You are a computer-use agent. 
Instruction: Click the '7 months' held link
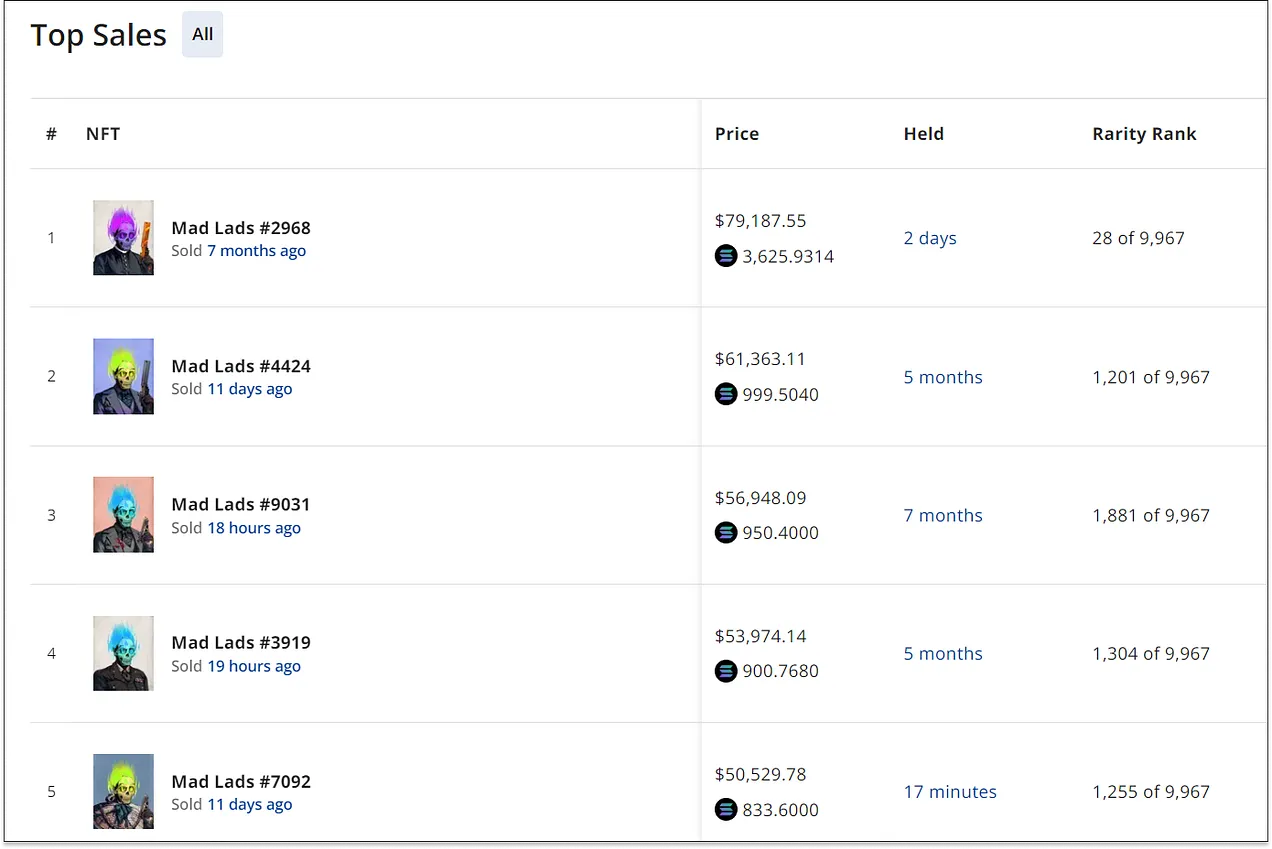pyautogui.click(x=943, y=515)
